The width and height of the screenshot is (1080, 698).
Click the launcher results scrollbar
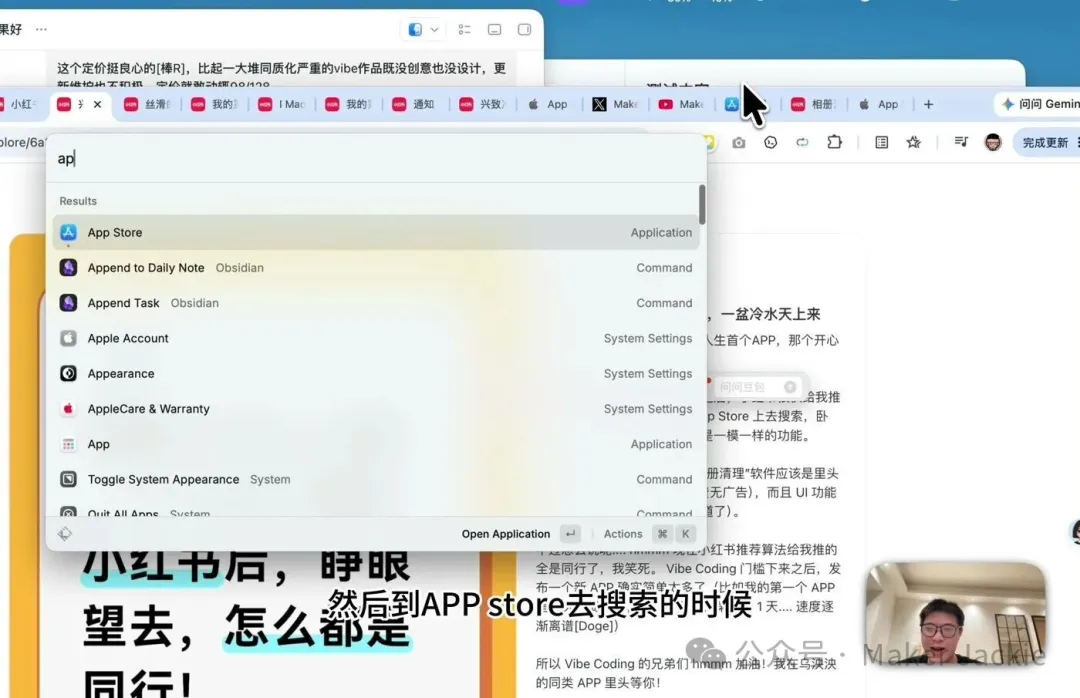[702, 205]
